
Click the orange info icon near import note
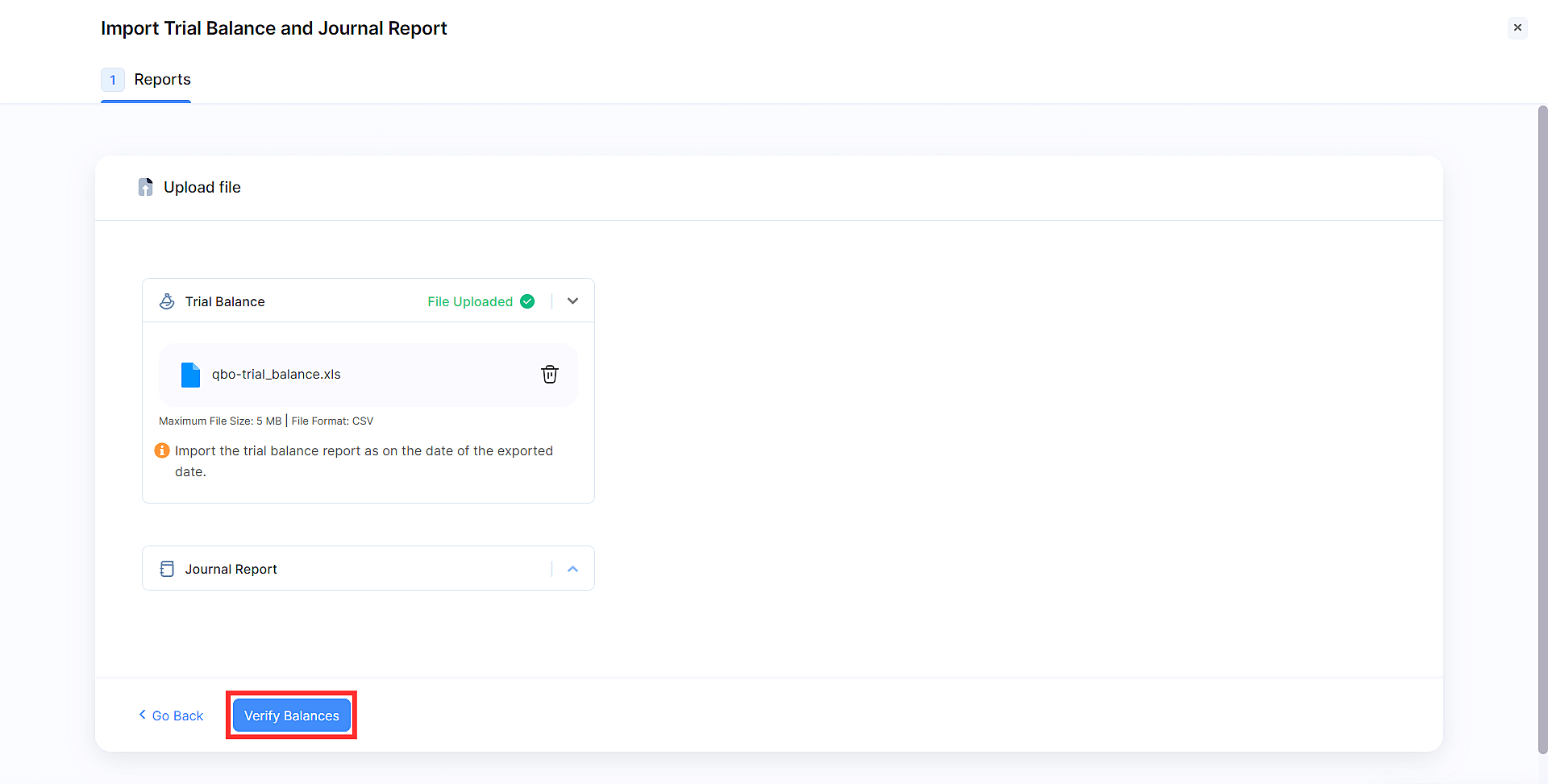pos(161,450)
